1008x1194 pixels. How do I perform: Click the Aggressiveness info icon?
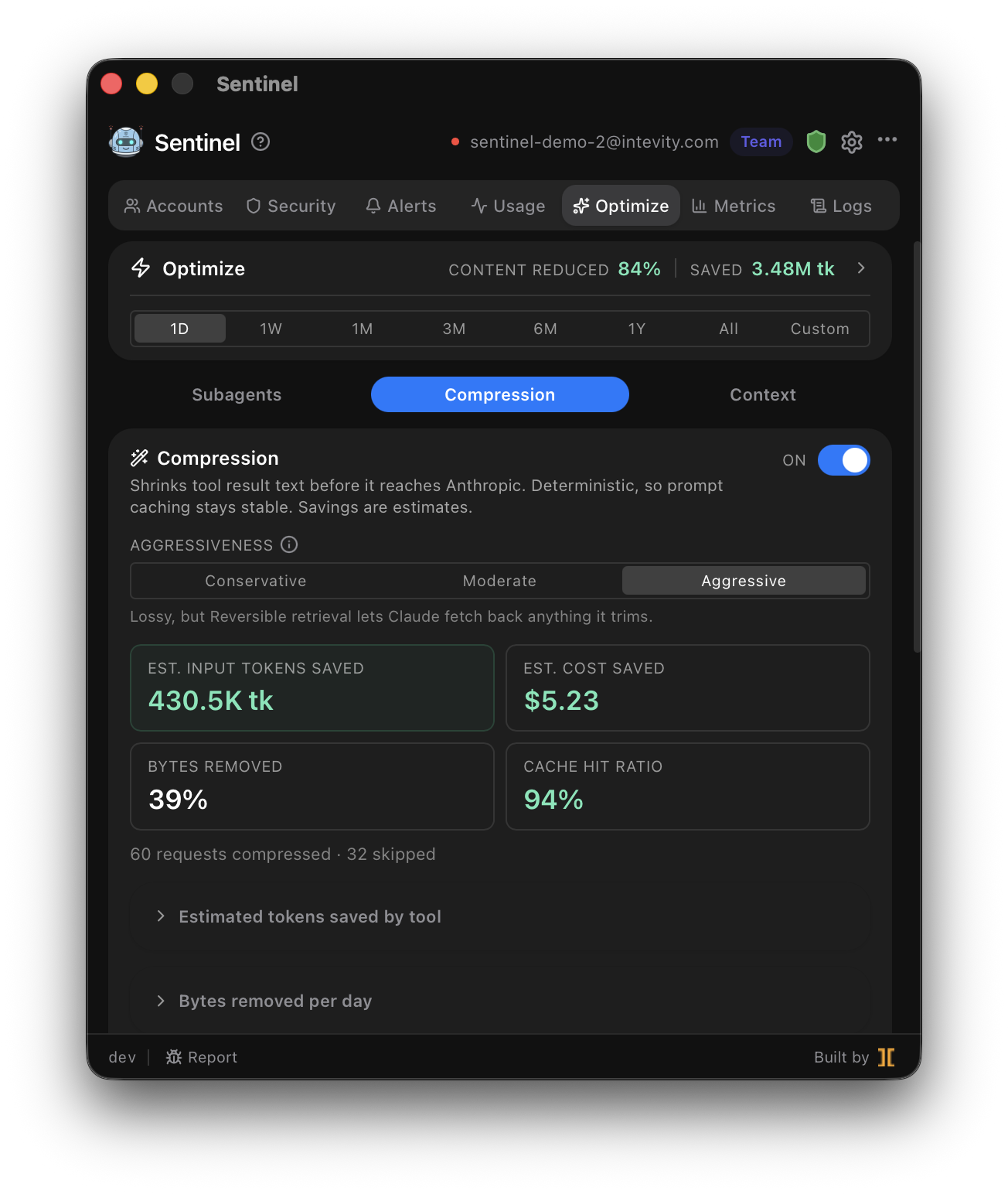point(289,544)
